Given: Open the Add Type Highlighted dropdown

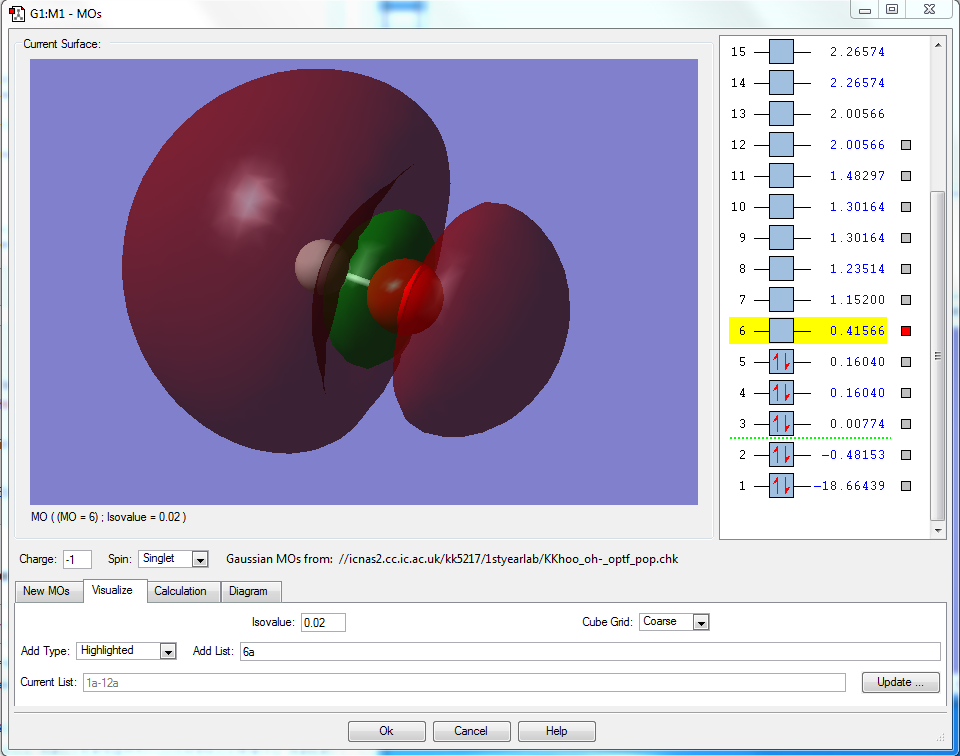Looking at the screenshot, I should pos(167,651).
